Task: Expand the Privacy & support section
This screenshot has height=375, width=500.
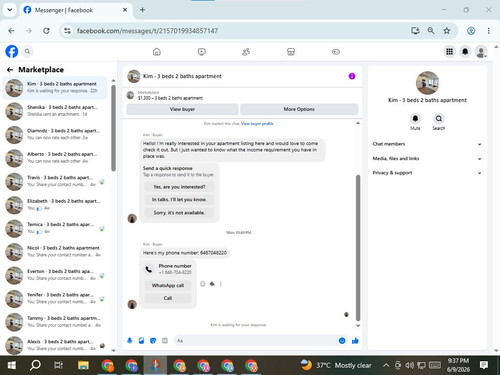Action: [427, 173]
